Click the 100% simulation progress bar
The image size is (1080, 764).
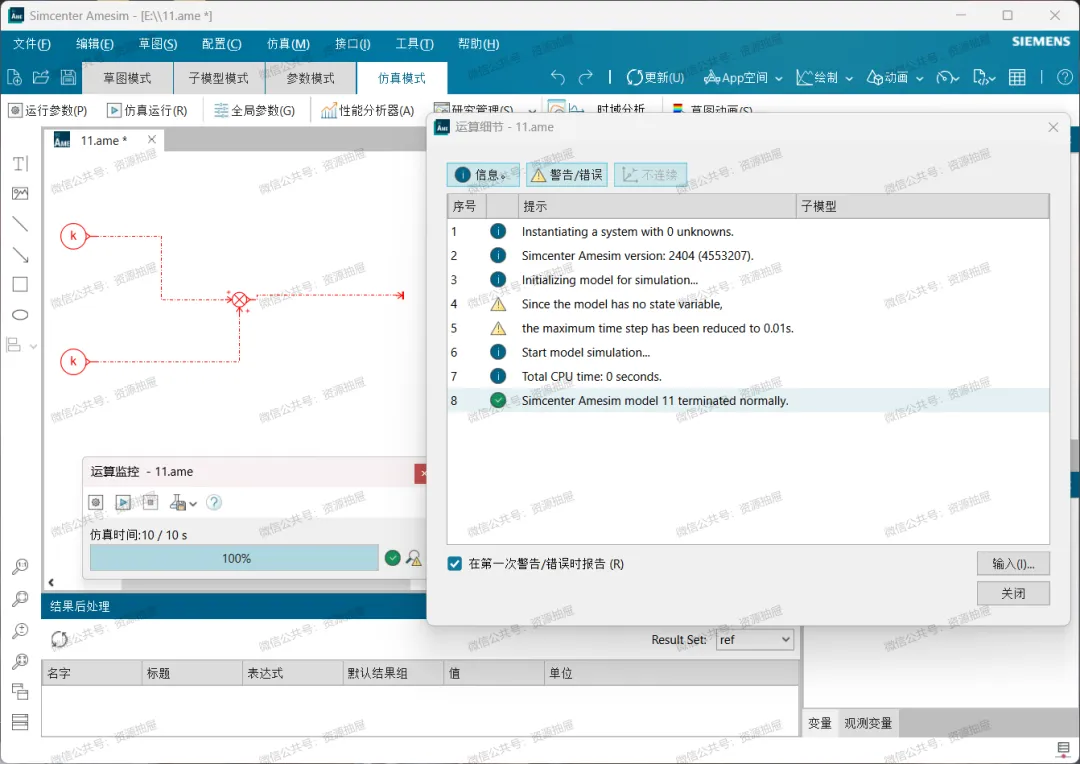[234, 558]
